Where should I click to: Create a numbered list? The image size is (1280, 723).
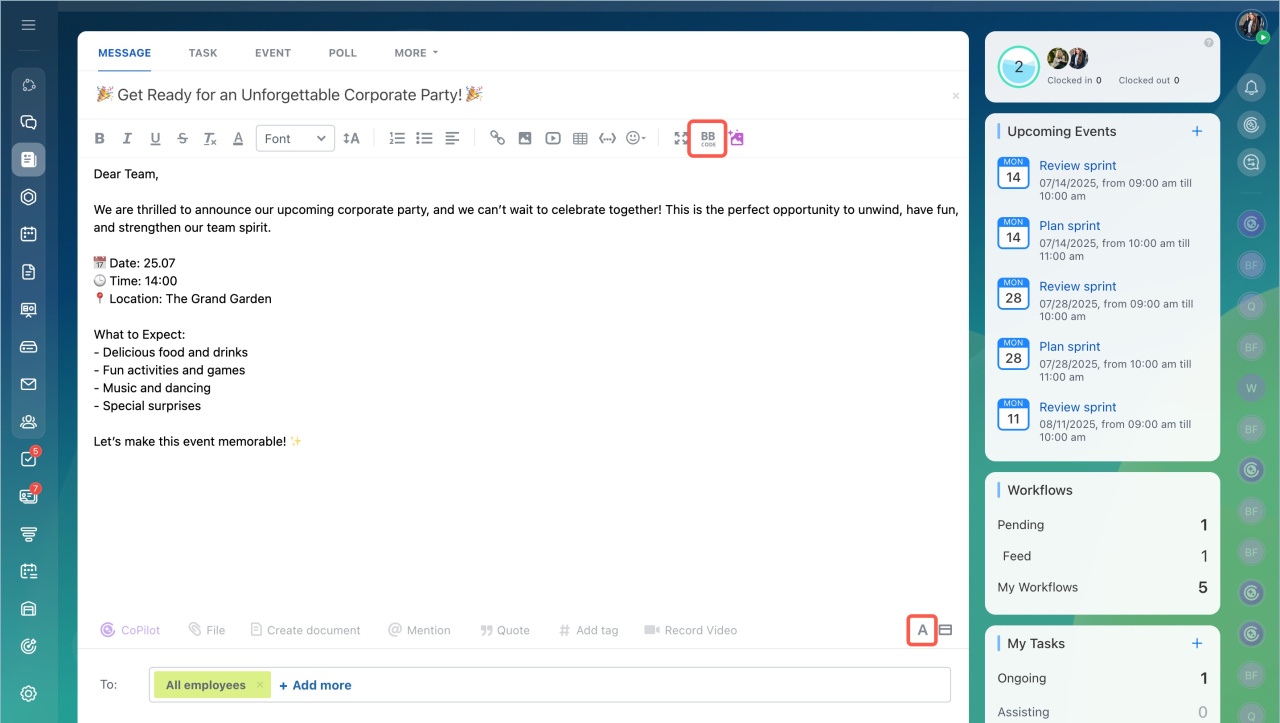[397, 139]
